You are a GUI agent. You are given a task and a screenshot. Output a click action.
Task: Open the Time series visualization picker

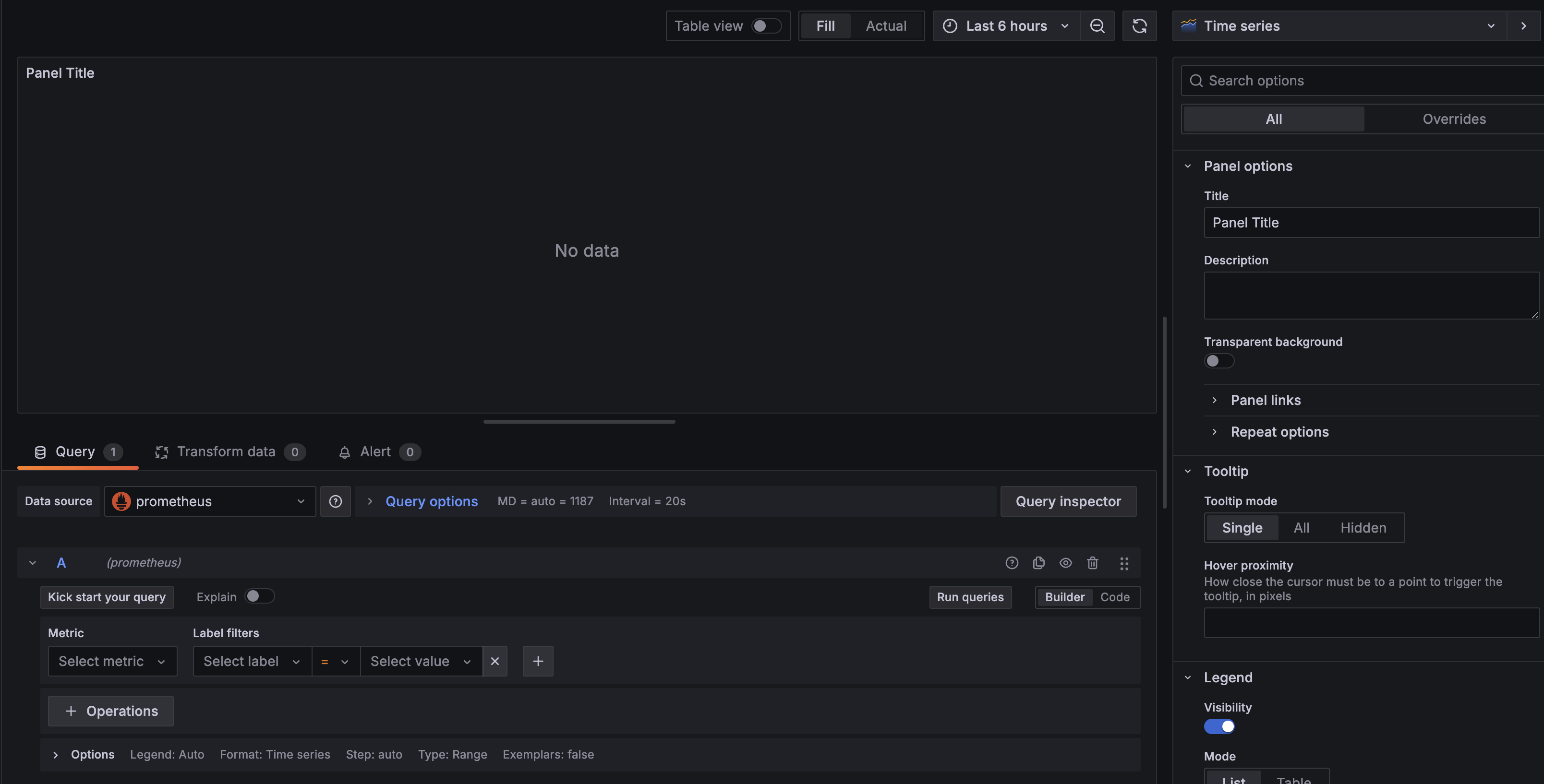click(x=1339, y=26)
